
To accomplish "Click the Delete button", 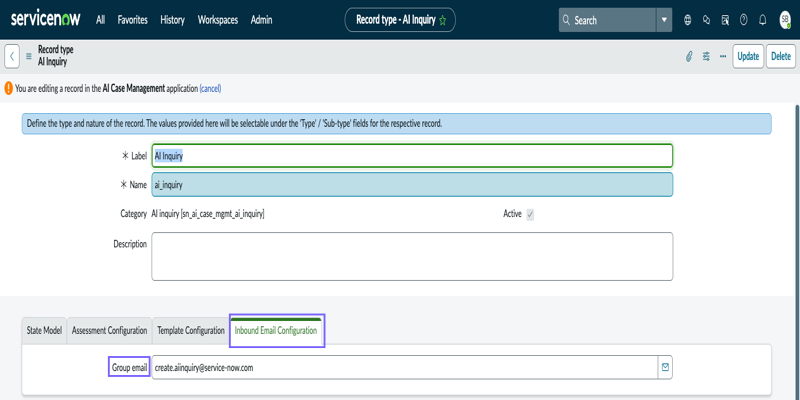I will pos(781,56).
